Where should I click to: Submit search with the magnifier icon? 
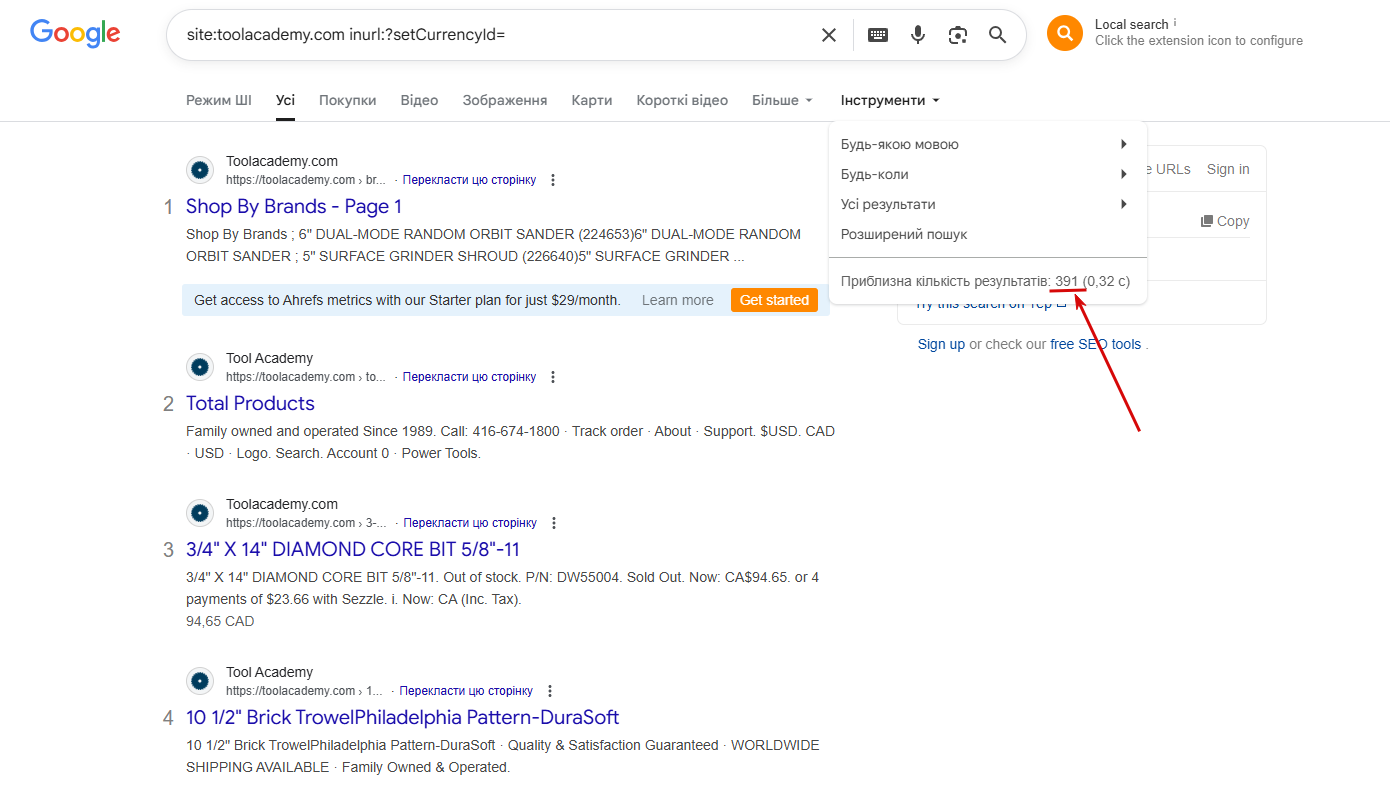(x=998, y=35)
